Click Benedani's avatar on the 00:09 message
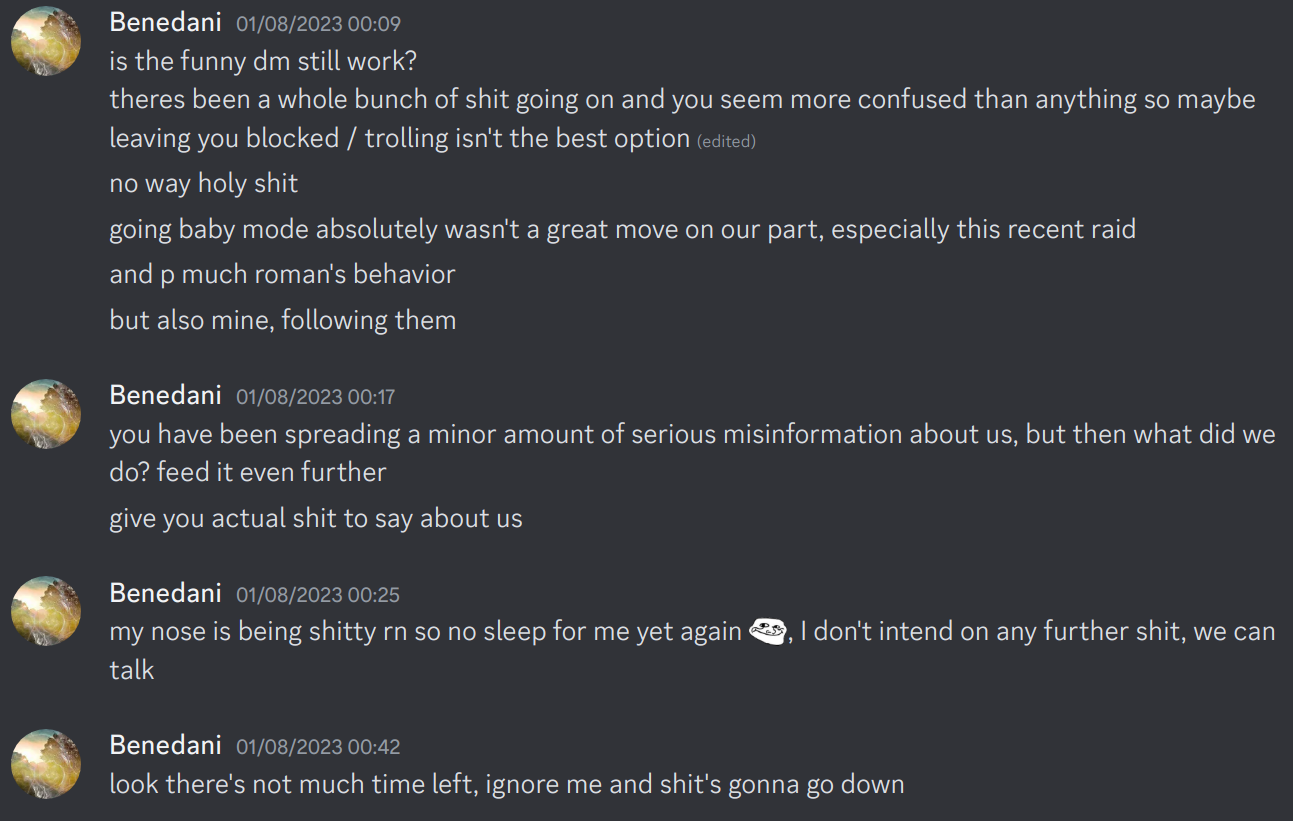Image resolution: width=1293 pixels, height=821 pixels. tap(46, 41)
